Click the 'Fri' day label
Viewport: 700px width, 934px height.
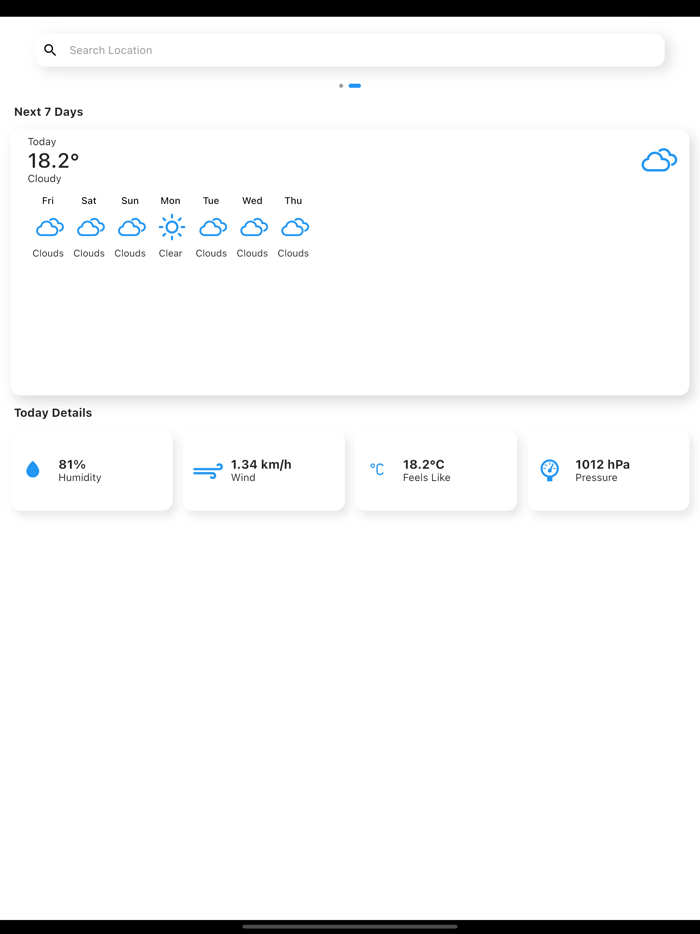pos(48,201)
